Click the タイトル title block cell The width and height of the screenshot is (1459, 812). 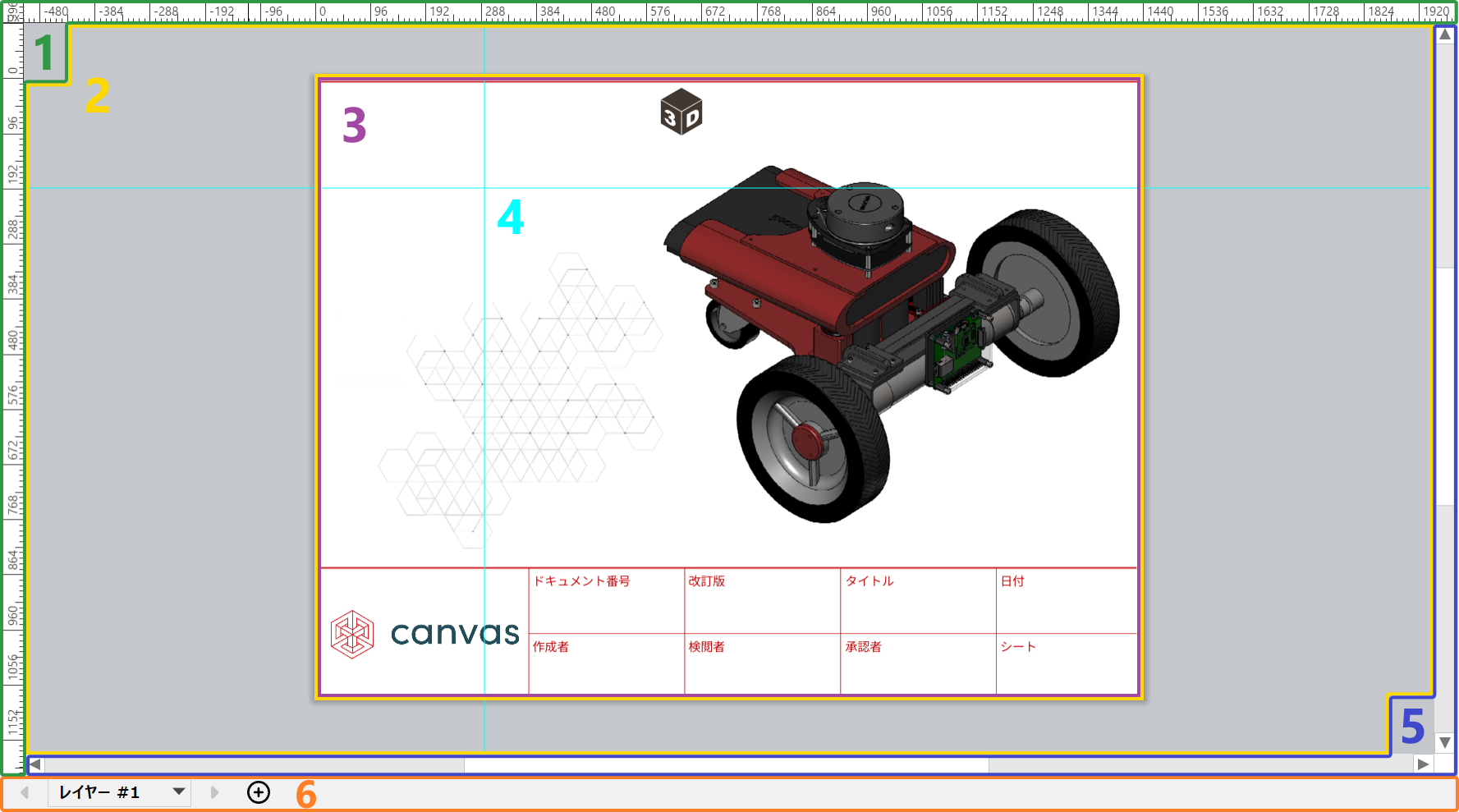pos(918,600)
